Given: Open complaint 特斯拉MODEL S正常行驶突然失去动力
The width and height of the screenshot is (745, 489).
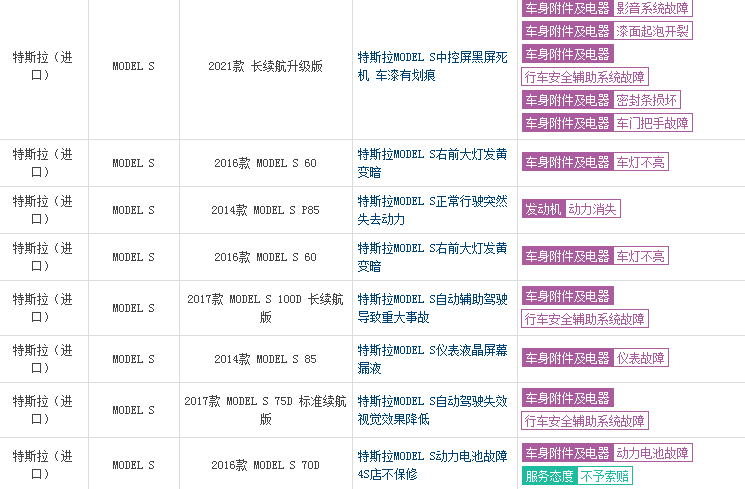Looking at the screenshot, I should 432,210.
